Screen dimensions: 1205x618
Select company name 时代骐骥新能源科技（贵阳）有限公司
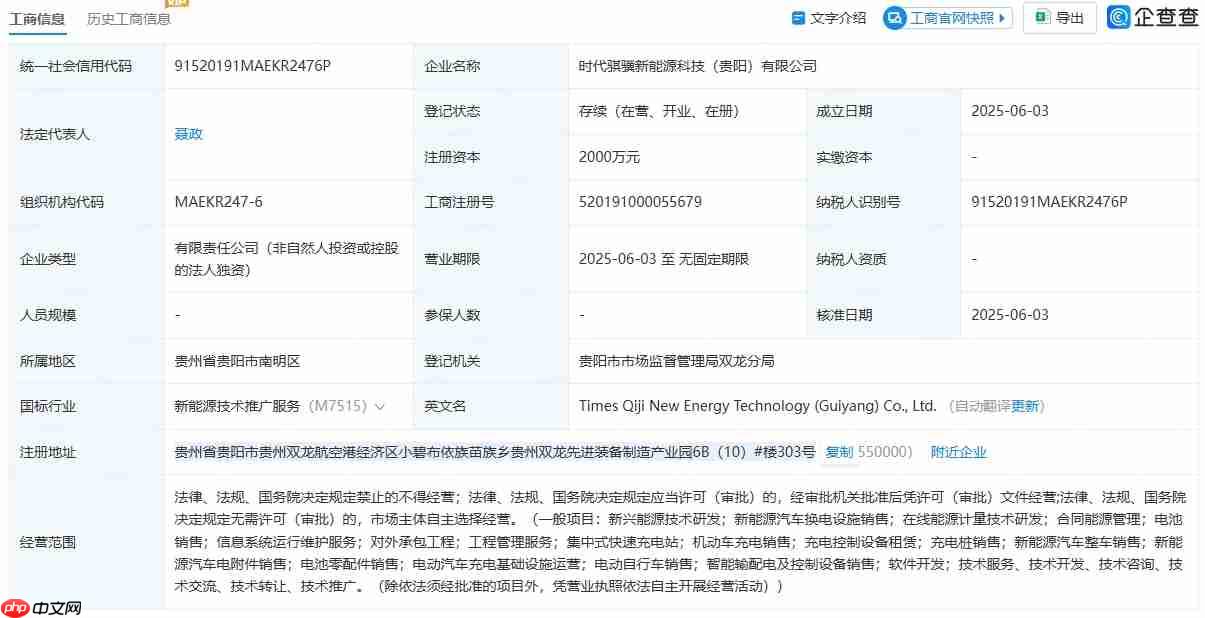coord(698,66)
